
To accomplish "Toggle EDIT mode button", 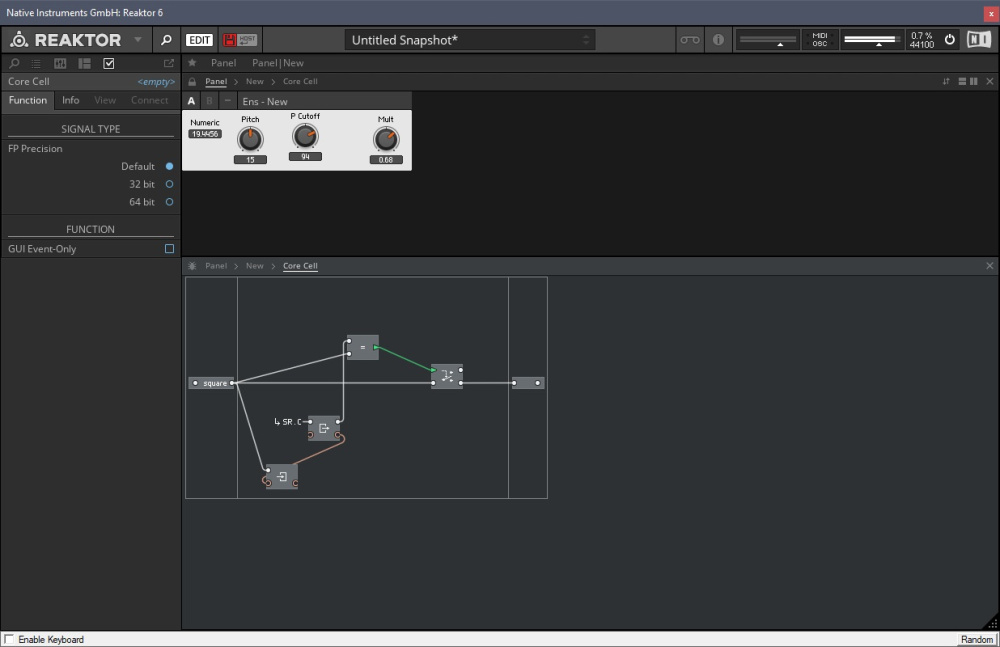I will click(199, 40).
